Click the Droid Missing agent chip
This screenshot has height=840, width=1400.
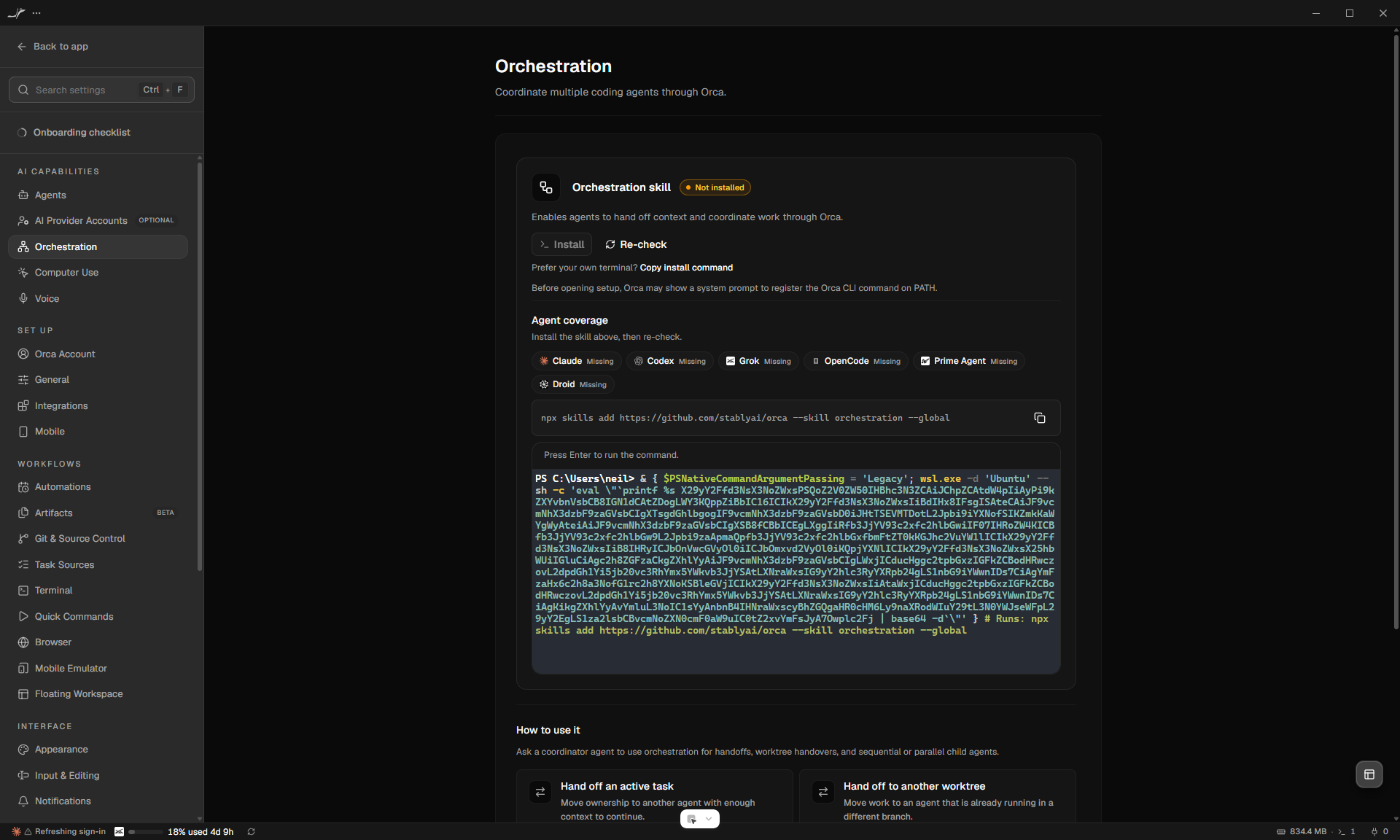(572, 385)
